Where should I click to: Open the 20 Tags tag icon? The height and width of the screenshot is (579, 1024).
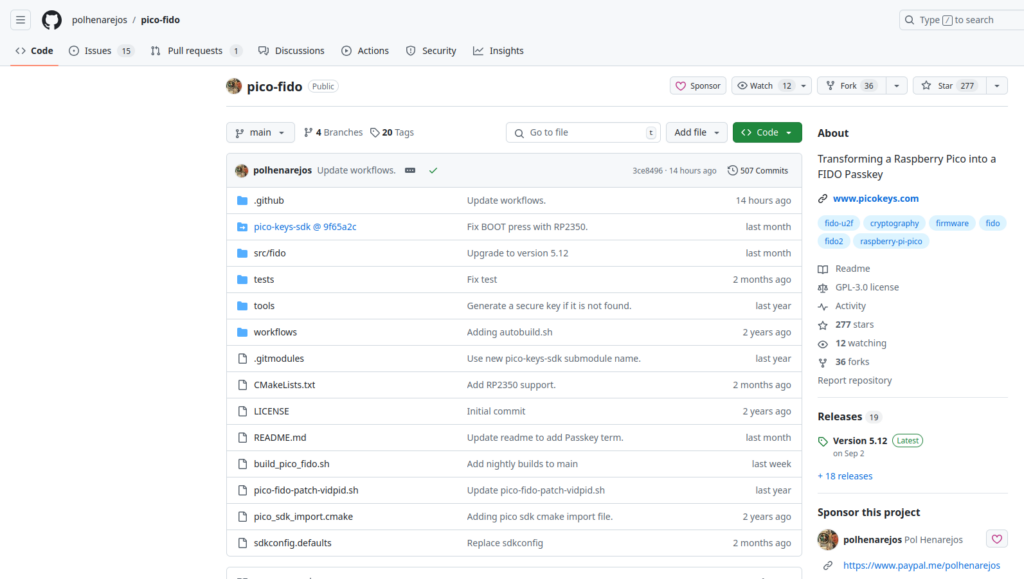[x=374, y=133]
